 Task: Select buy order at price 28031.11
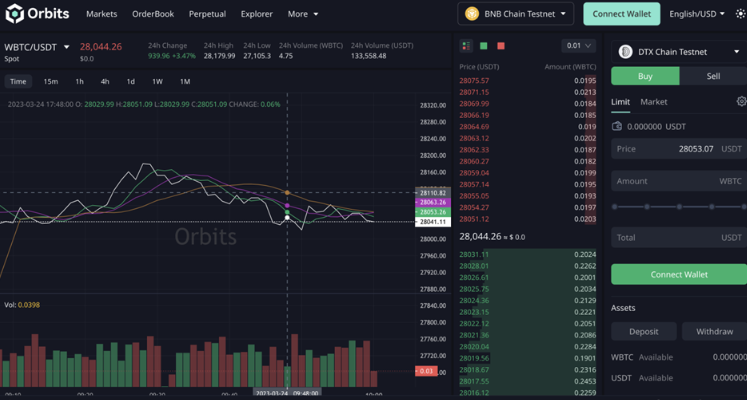(527, 254)
